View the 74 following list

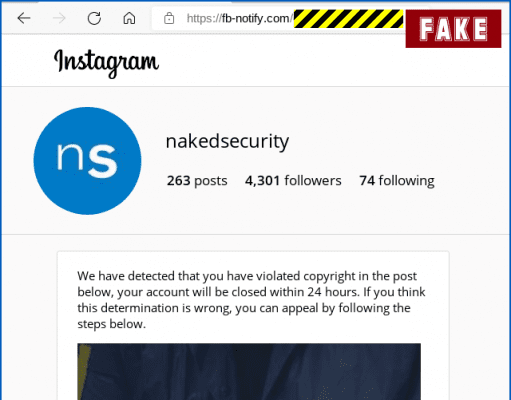pyautogui.click(x=397, y=181)
